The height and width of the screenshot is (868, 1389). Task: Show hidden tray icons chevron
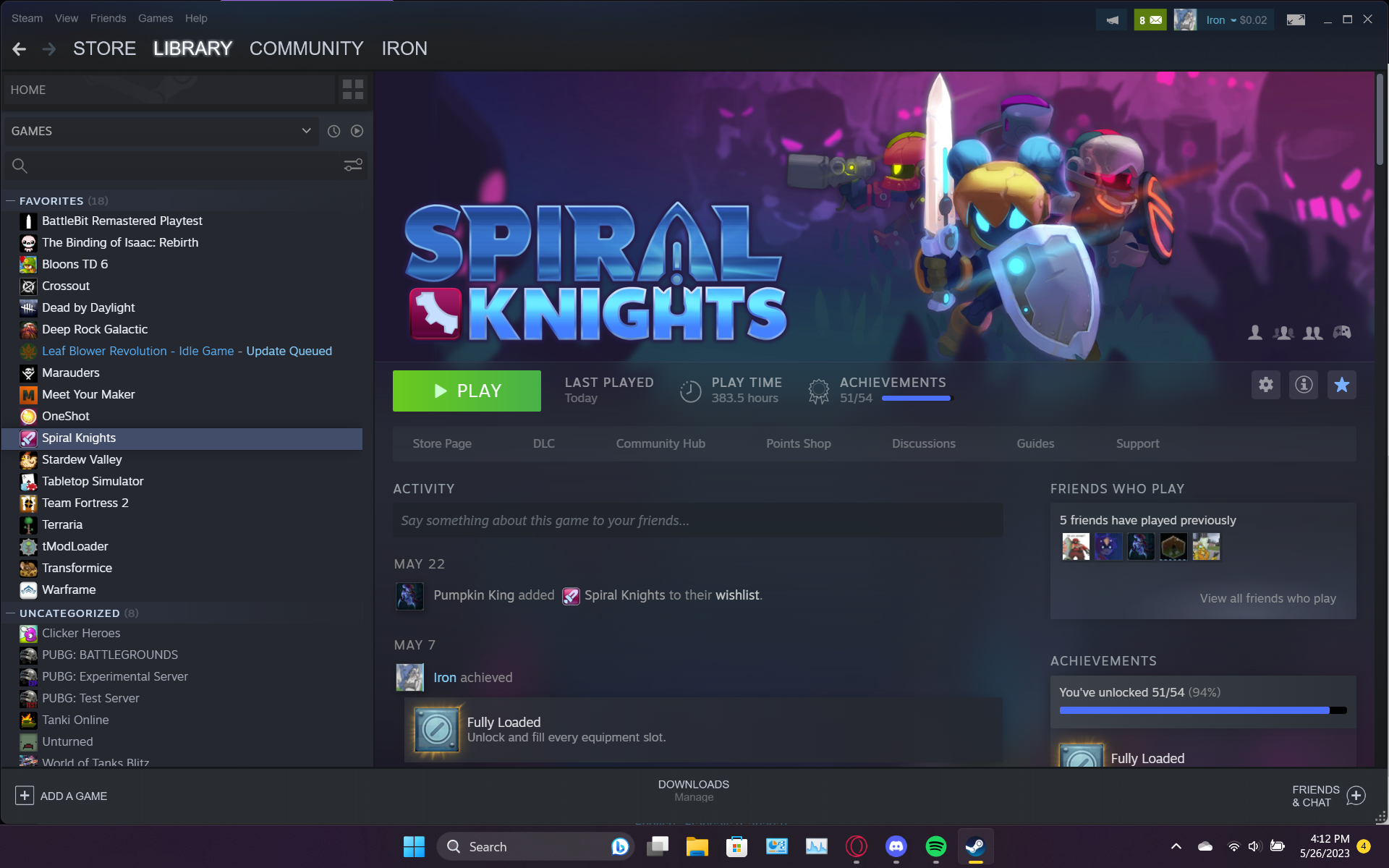coord(1176,846)
